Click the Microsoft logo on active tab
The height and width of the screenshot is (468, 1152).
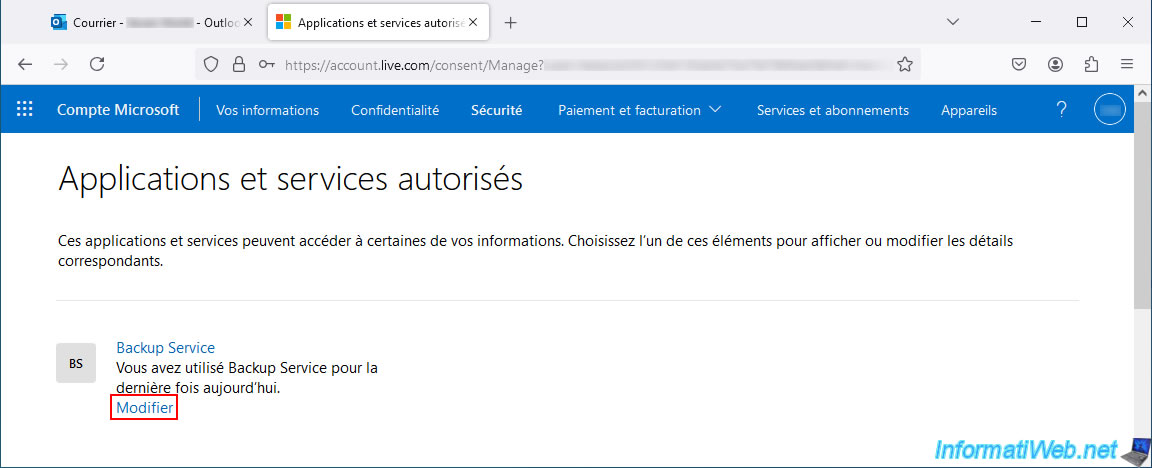(x=283, y=23)
